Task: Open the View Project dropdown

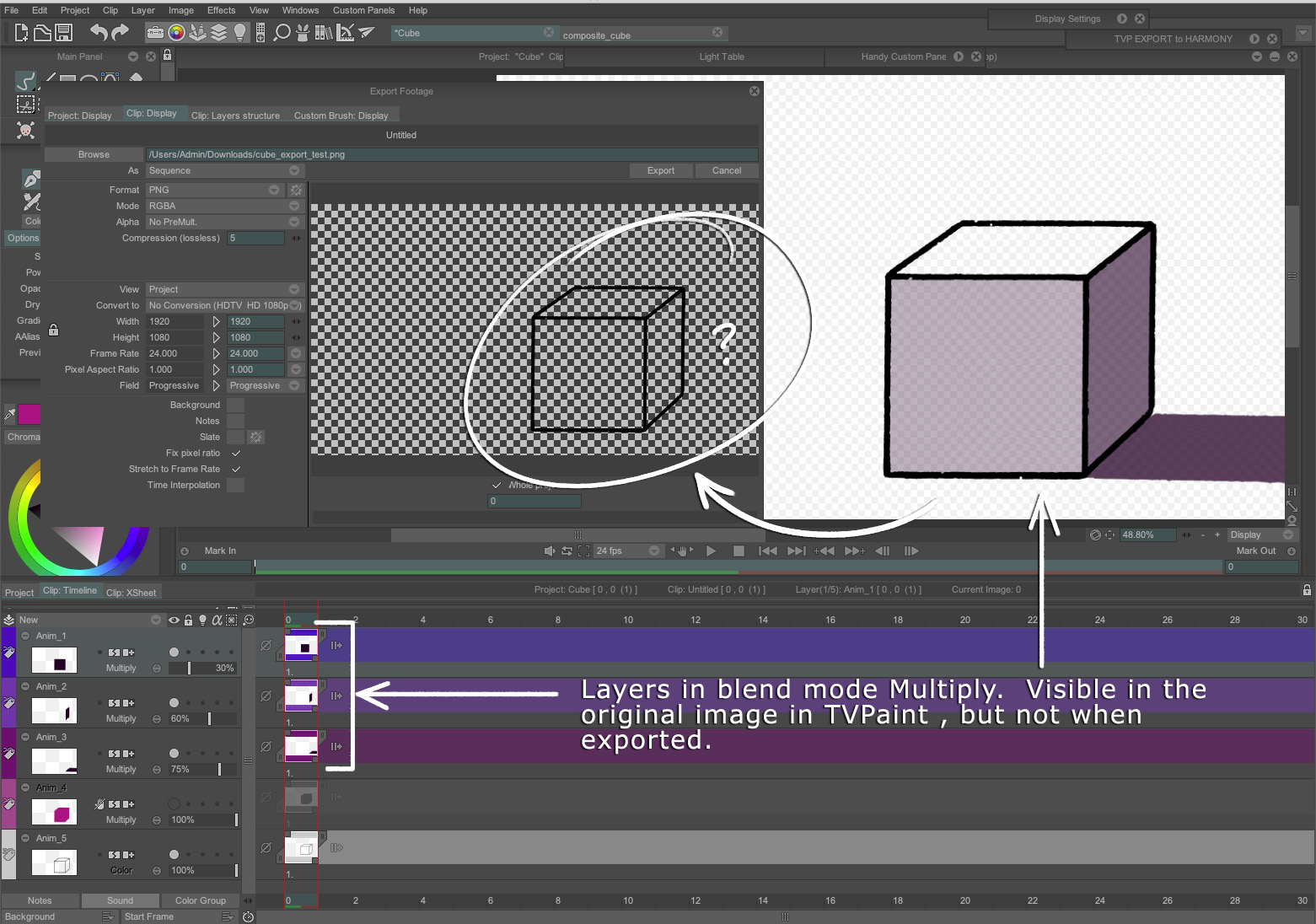Action: pos(223,290)
